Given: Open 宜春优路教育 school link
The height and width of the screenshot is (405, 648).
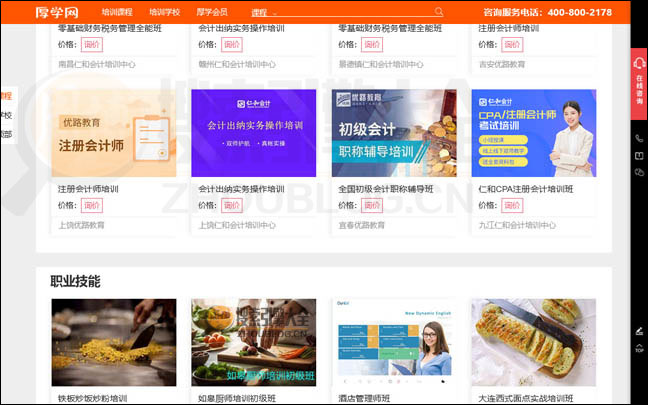Looking at the screenshot, I should point(362,225).
